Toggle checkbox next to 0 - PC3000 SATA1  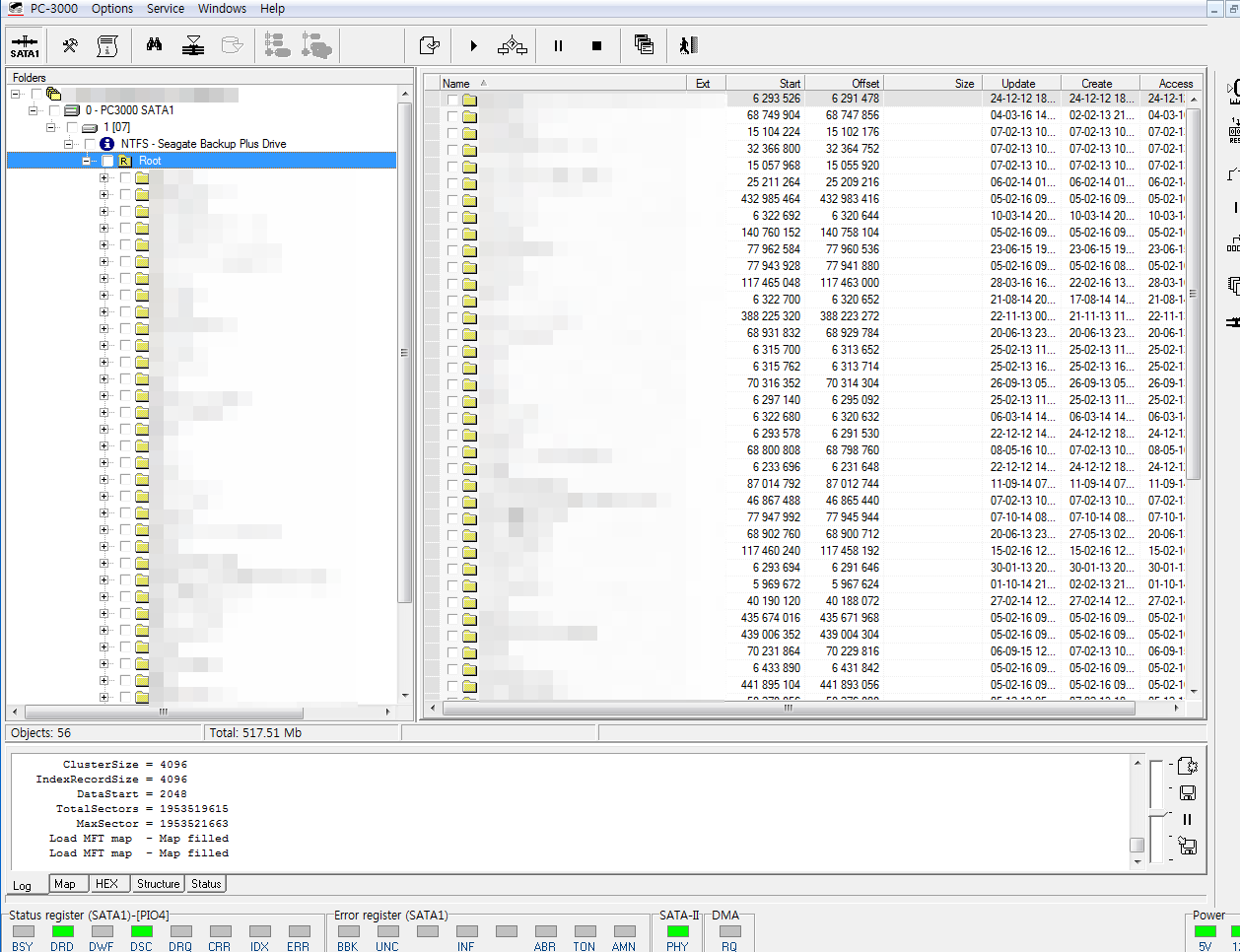click(x=54, y=110)
